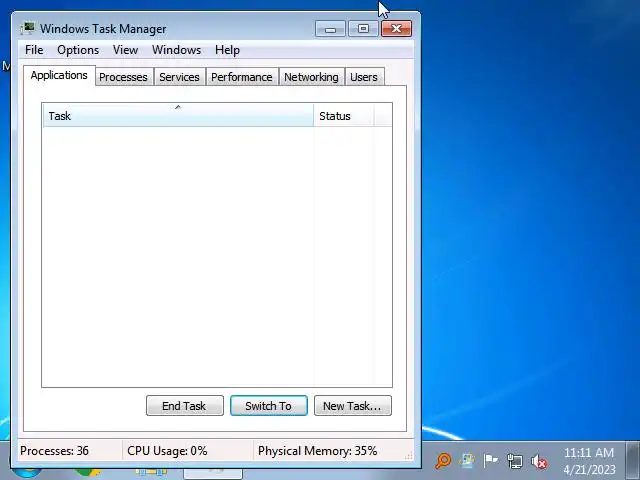
Task: Select the Applications tab
Action: (x=59, y=76)
